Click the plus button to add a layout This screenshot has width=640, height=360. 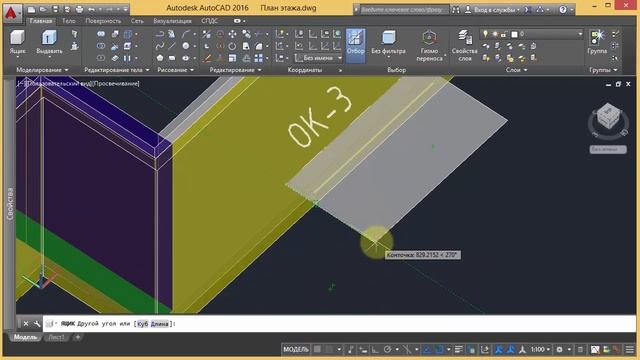tap(78, 337)
